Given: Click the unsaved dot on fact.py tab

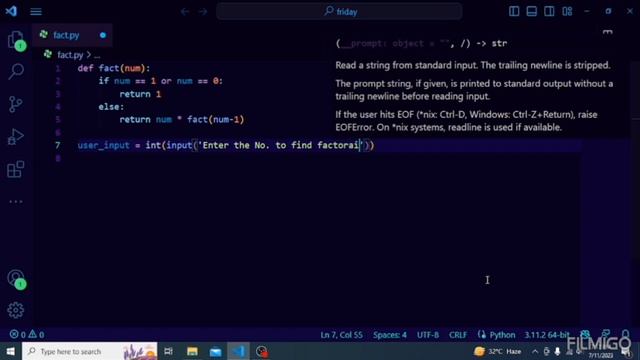Looking at the screenshot, I should [103, 35].
